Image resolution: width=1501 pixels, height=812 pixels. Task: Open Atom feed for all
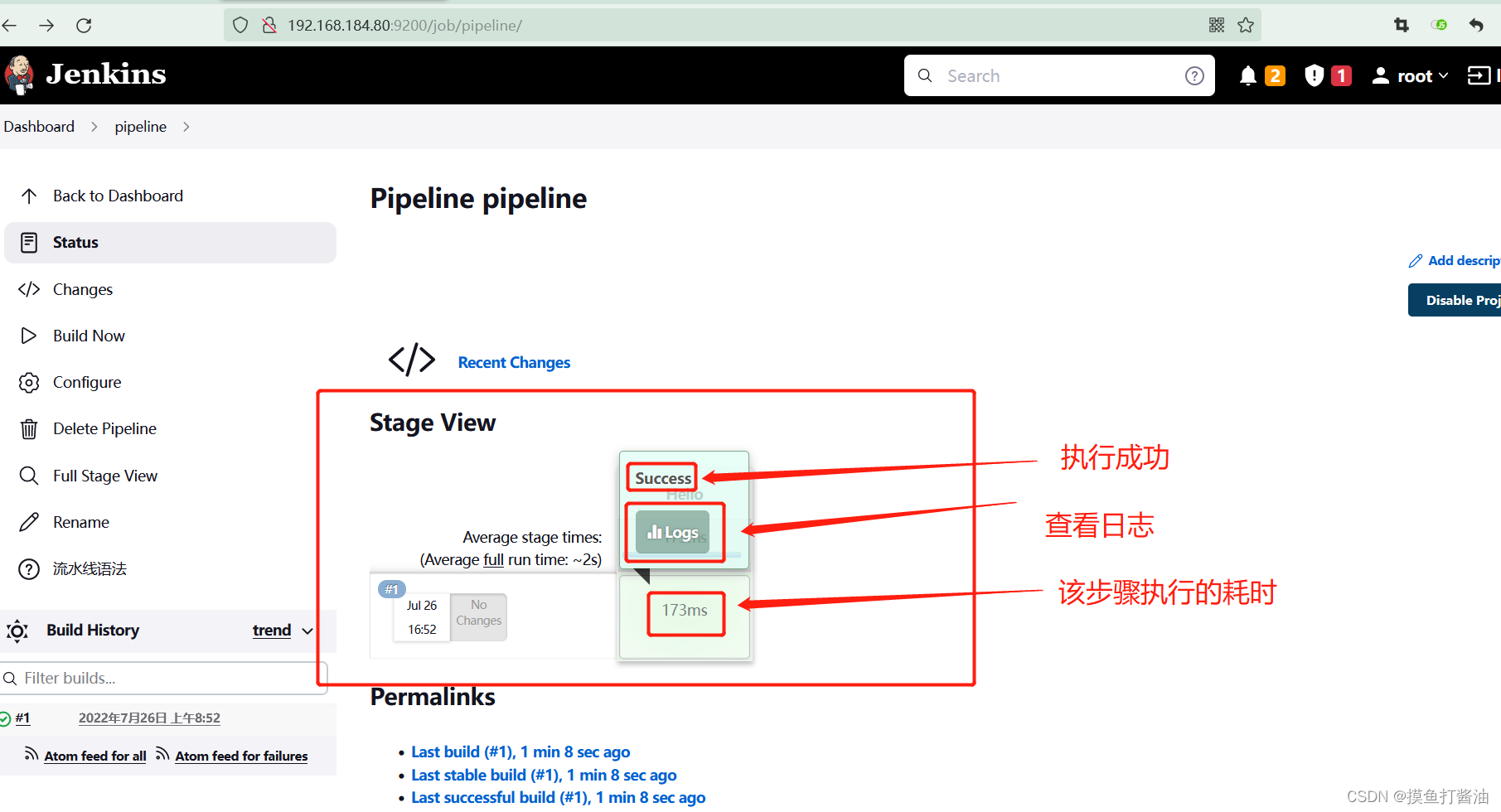pyautogui.click(x=94, y=756)
